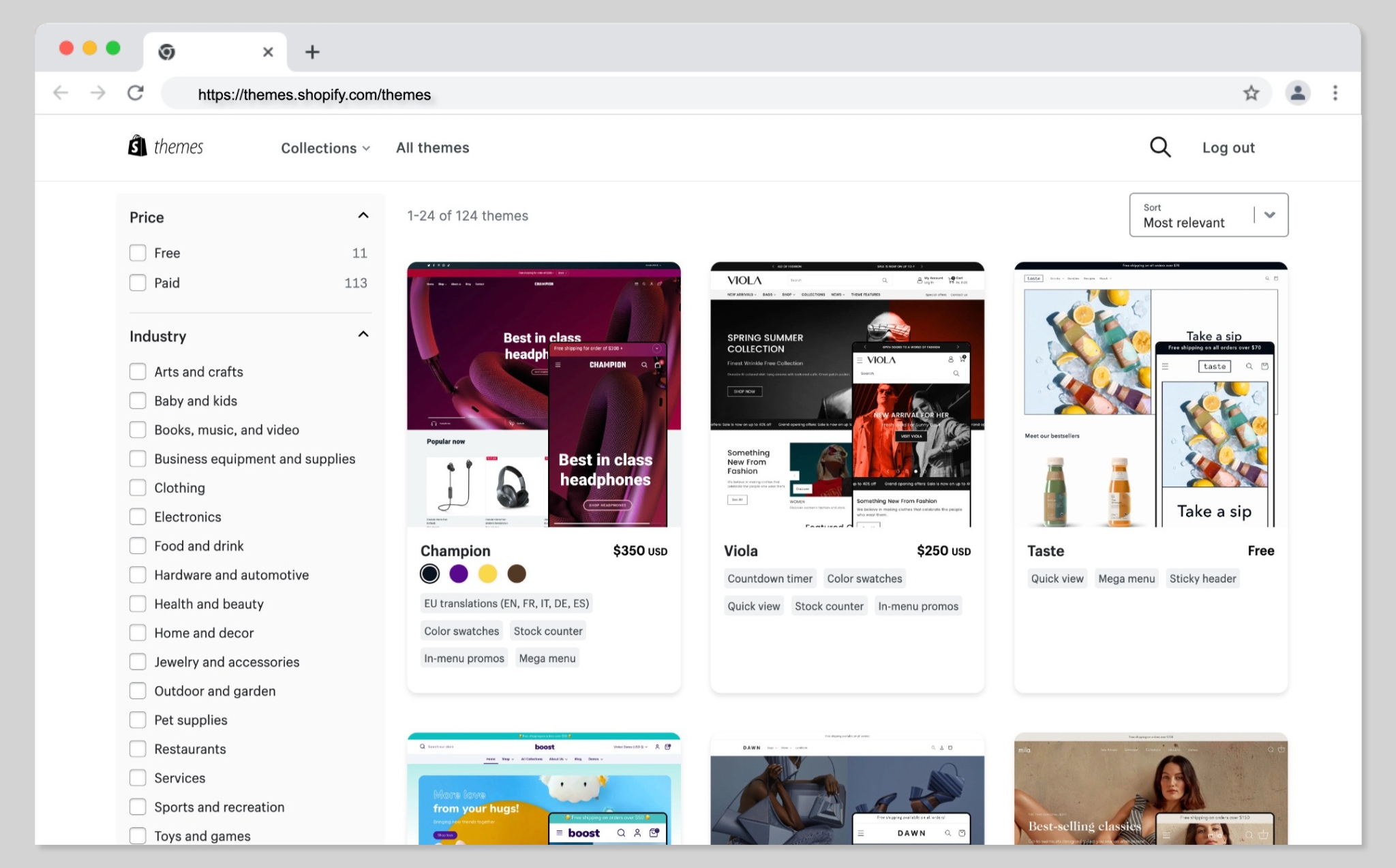Enable the Free price filter

click(138, 253)
